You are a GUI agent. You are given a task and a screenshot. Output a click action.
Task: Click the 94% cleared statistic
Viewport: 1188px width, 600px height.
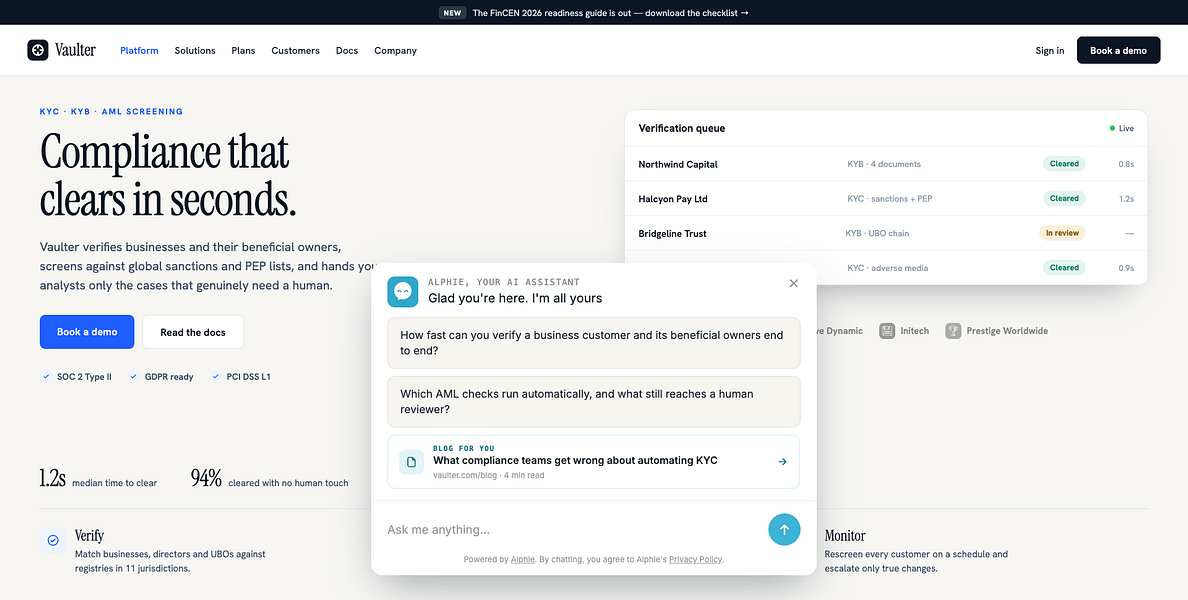[x=270, y=479]
